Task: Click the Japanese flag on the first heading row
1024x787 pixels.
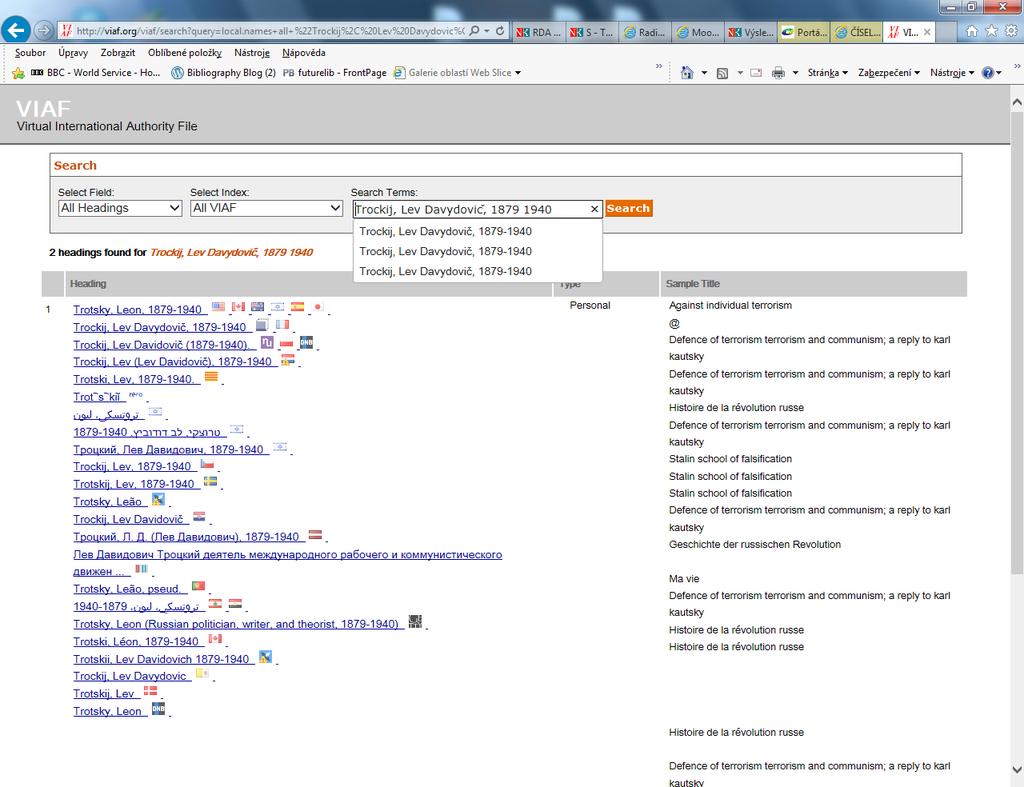Action: pos(317,306)
